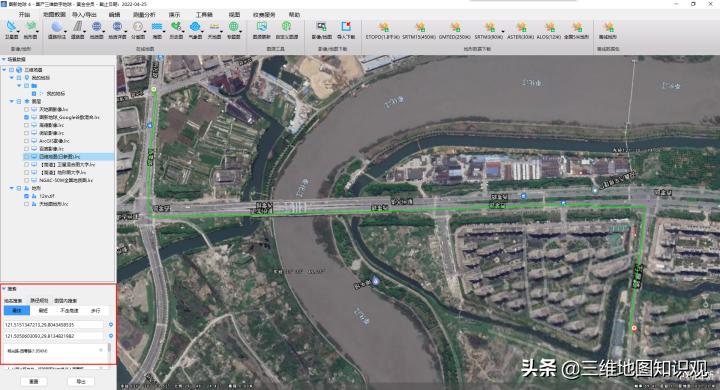Open the 导入/导出 (Import/Export) ribbon tab
720x390 pixels.
coord(84,15)
